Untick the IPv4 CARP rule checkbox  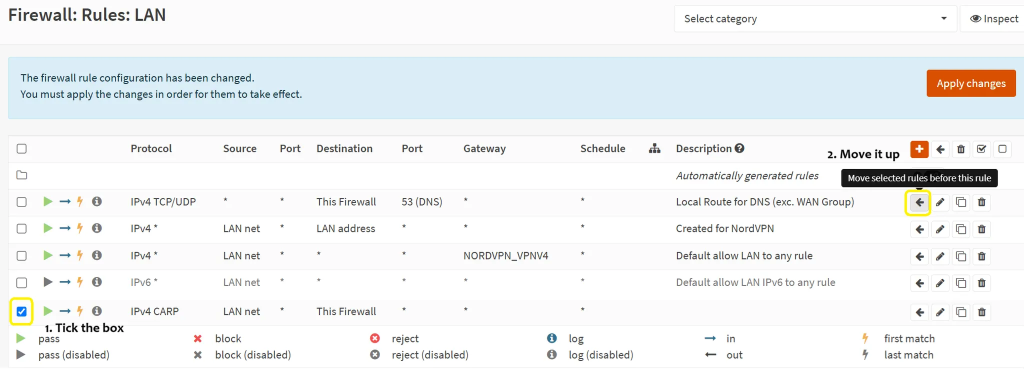[22, 312]
